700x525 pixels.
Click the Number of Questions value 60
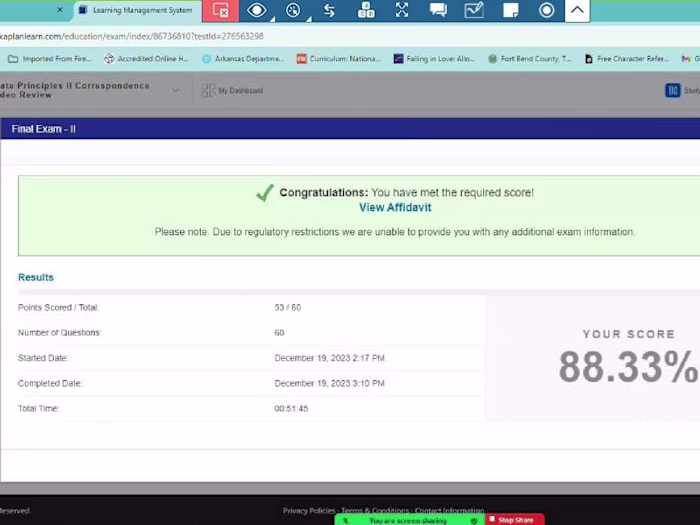279,333
